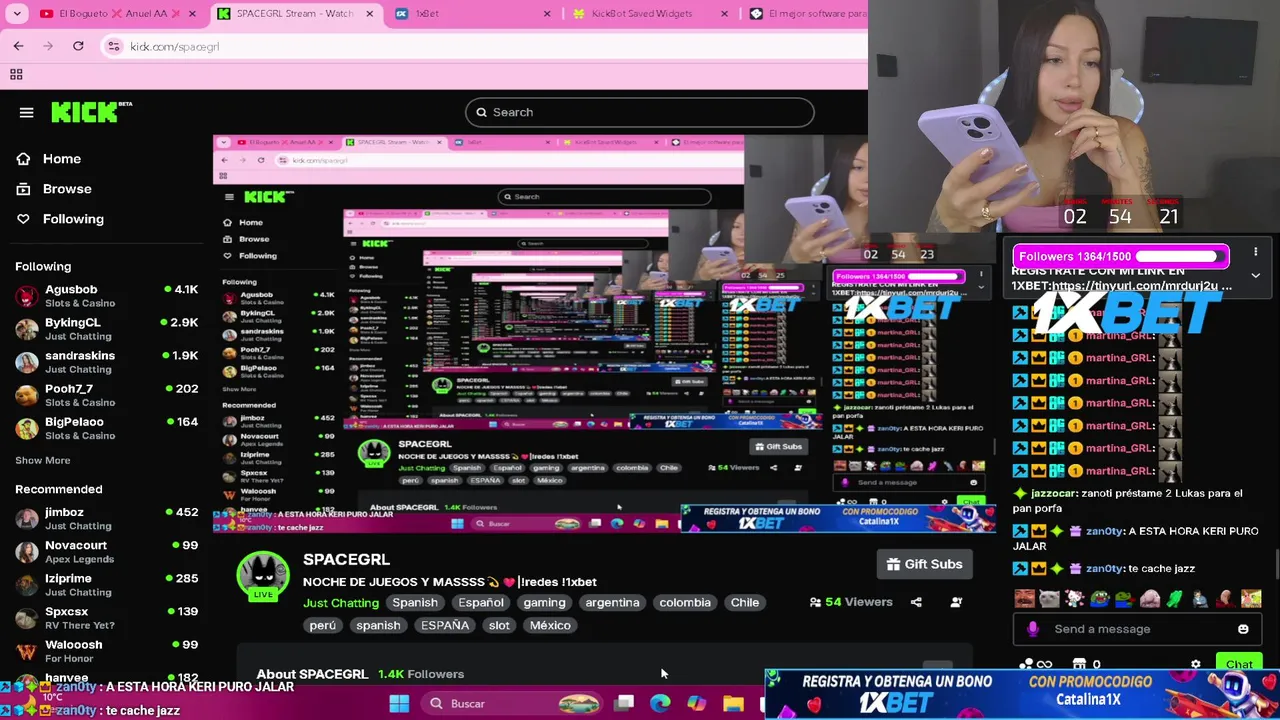Reload the page with the refresh icon
This screenshot has width=1280, height=720.
click(x=78, y=46)
